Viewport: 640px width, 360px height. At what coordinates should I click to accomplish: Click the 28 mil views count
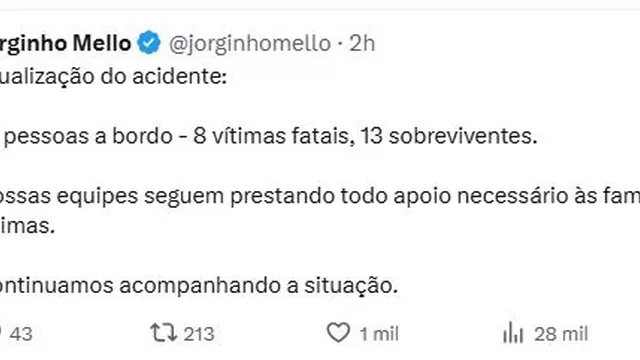pos(561,334)
